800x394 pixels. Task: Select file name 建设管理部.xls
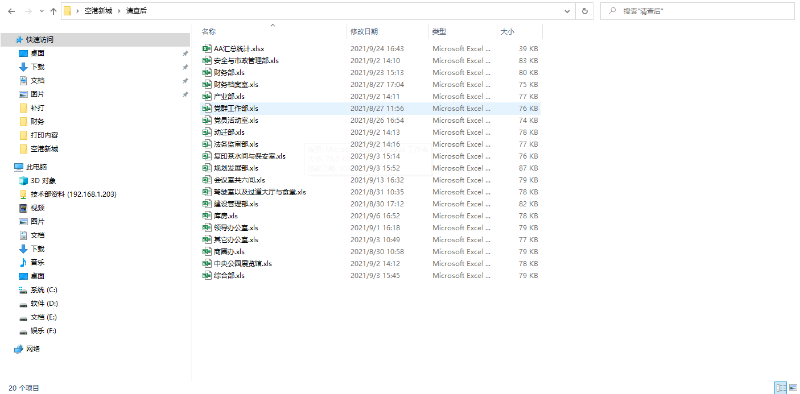[x=236, y=204]
